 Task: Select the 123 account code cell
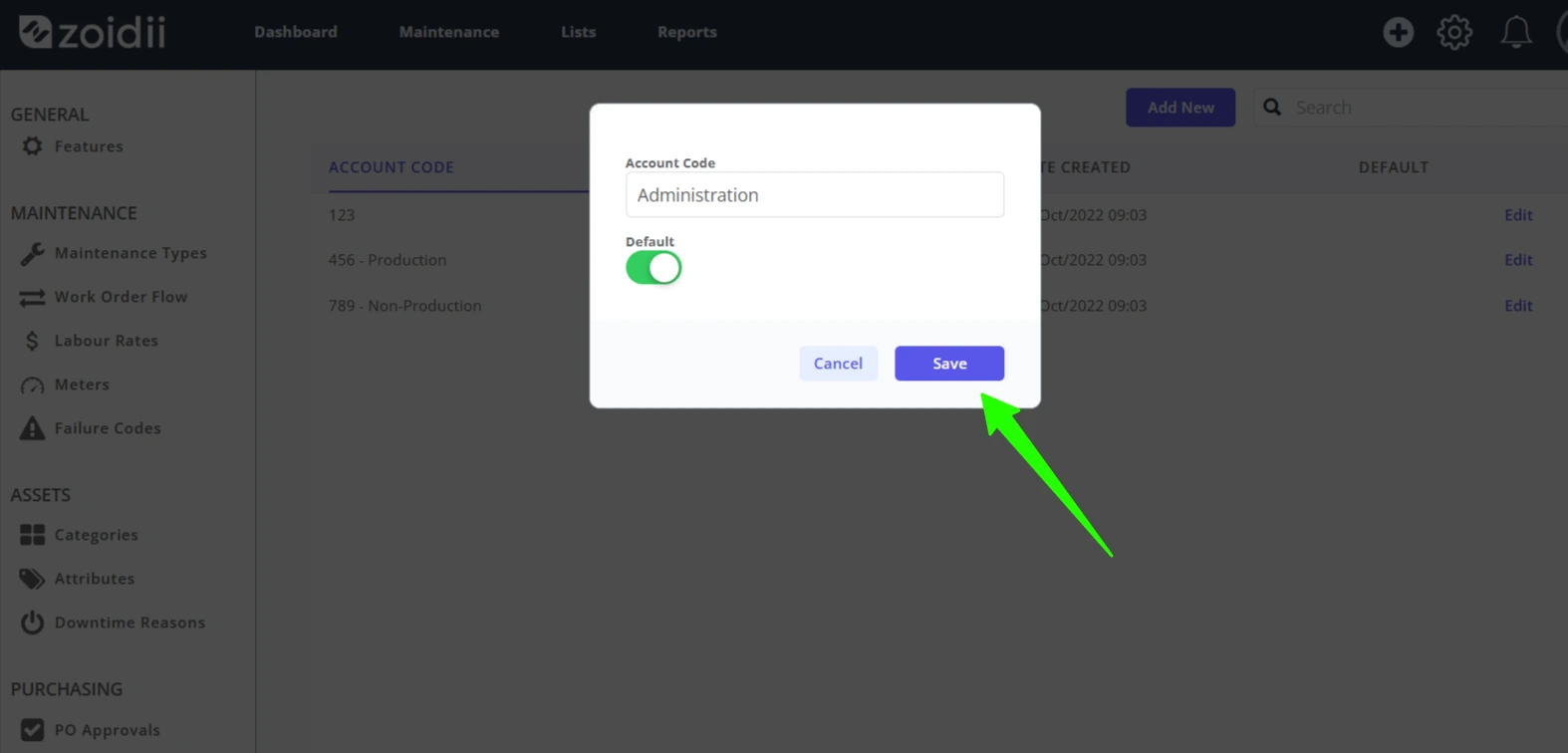(x=342, y=215)
